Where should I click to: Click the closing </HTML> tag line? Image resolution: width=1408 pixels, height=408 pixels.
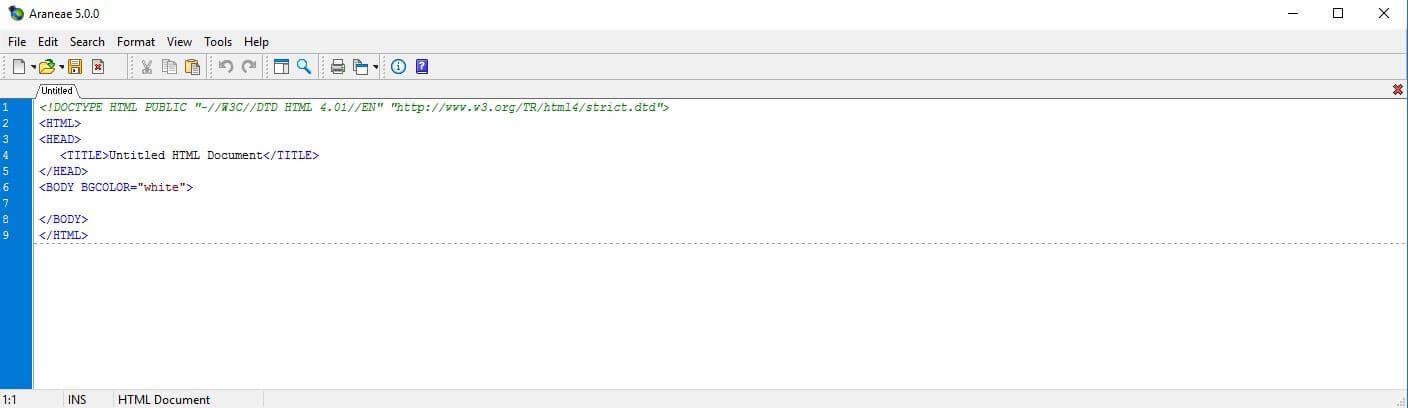coord(64,235)
